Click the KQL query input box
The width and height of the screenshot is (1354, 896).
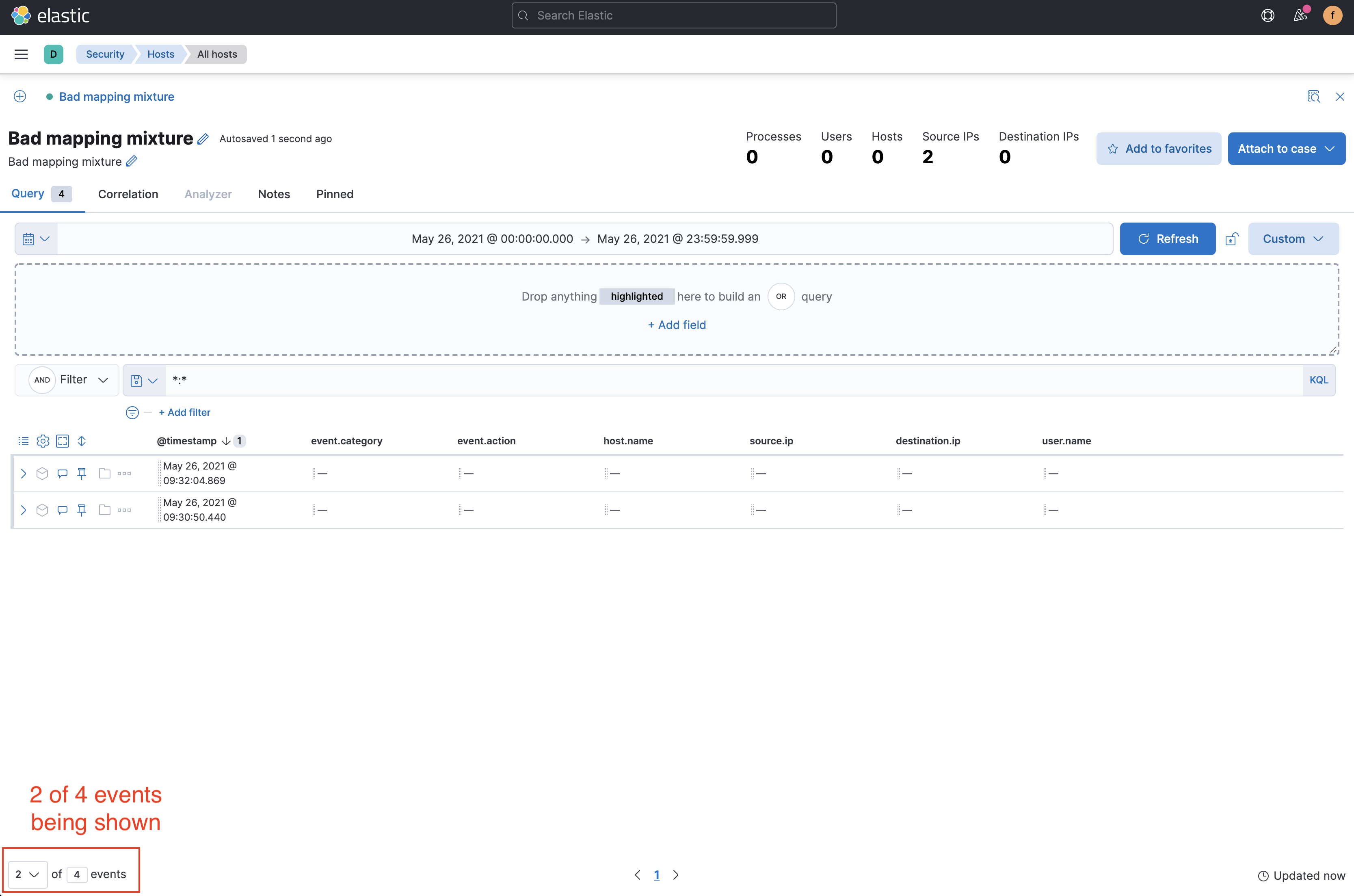tap(733, 380)
